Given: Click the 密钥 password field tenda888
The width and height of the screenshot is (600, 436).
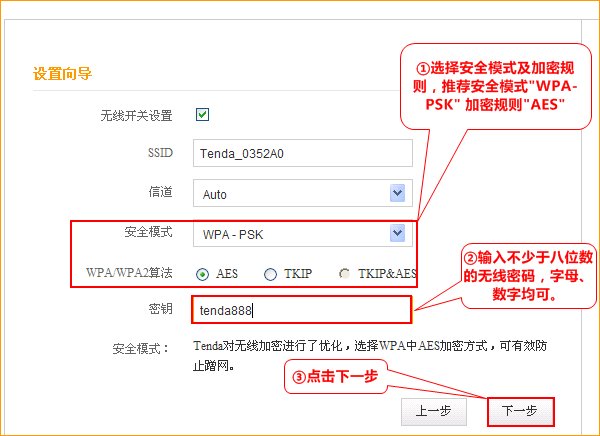Looking at the screenshot, I should pyautogui.click(x=302, y=310).
